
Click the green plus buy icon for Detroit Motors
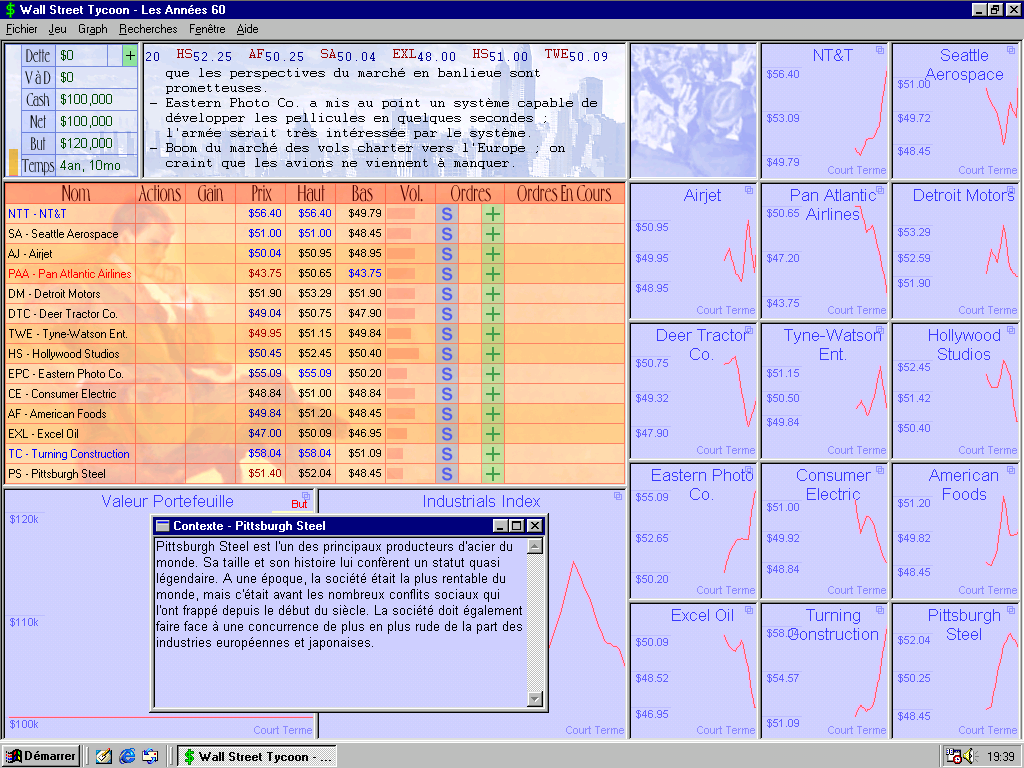click(493, 294)
